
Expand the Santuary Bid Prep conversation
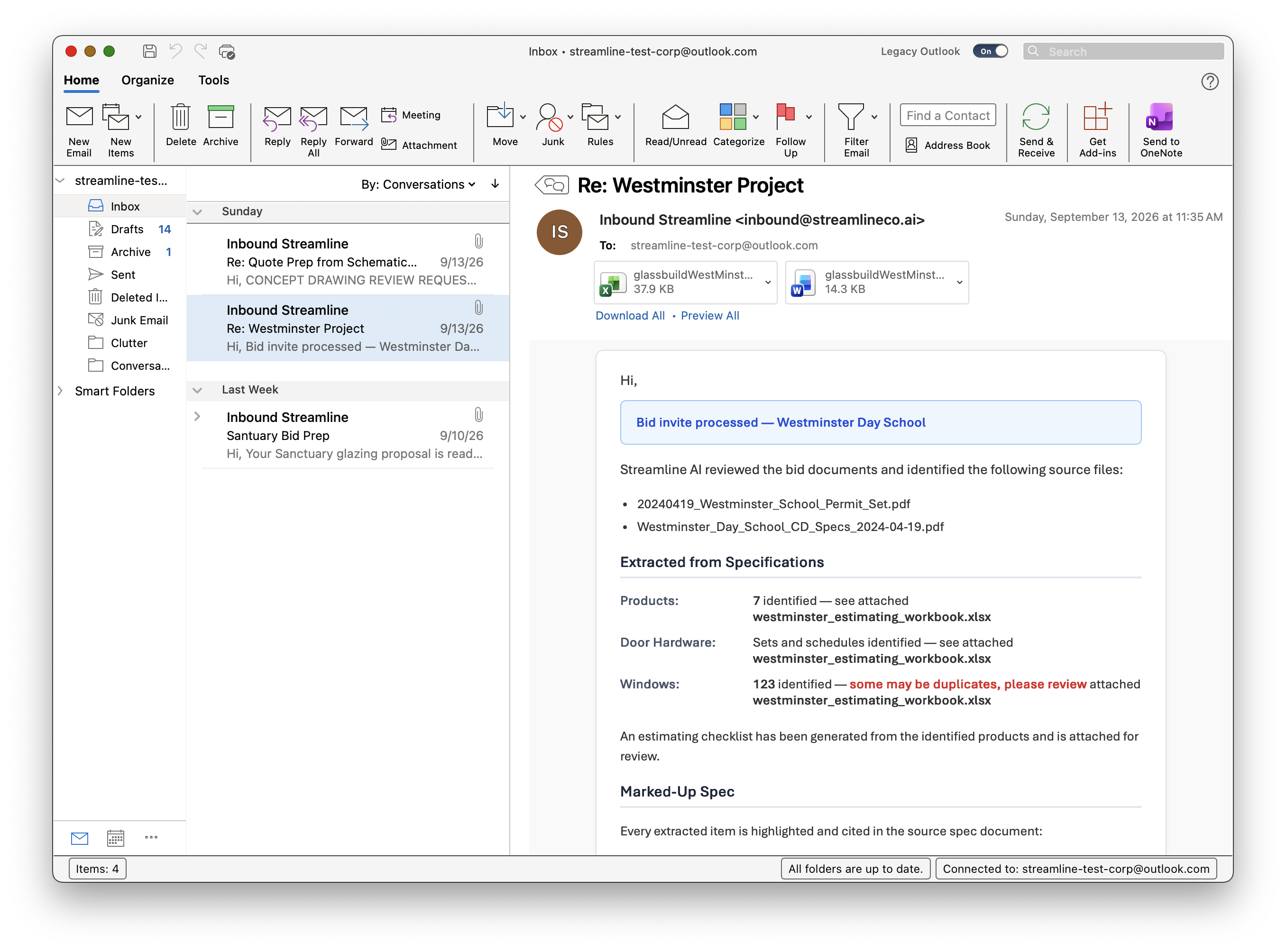pos(197,416)
